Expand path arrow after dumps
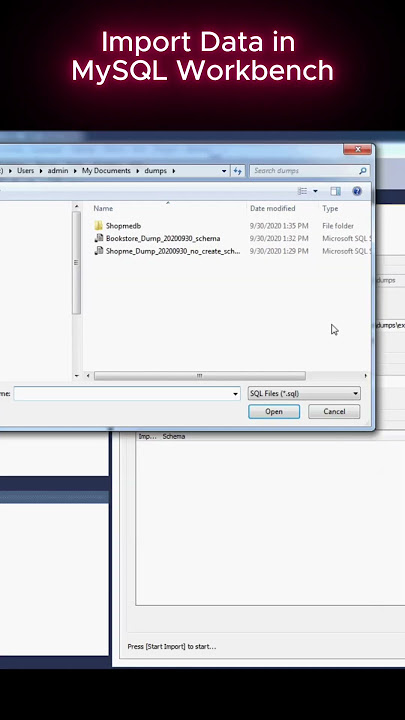 [174, 171]
